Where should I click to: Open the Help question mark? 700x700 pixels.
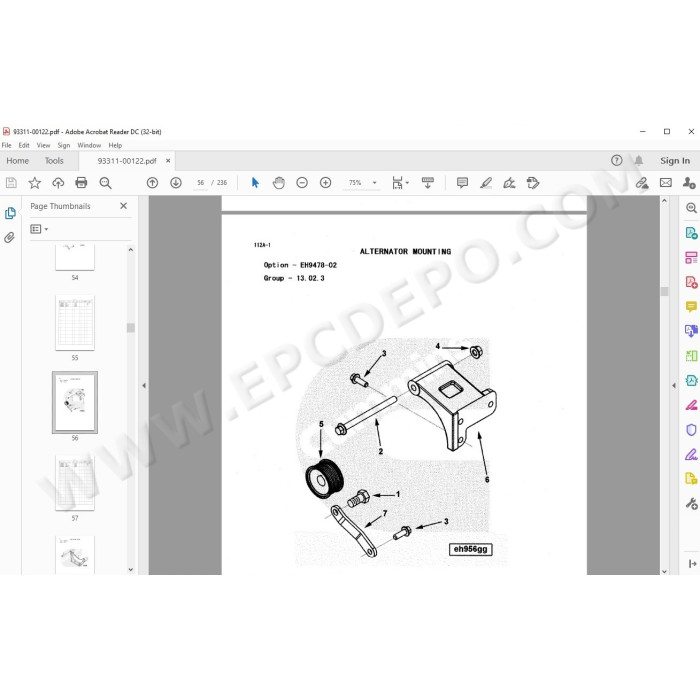coord(617,160)
